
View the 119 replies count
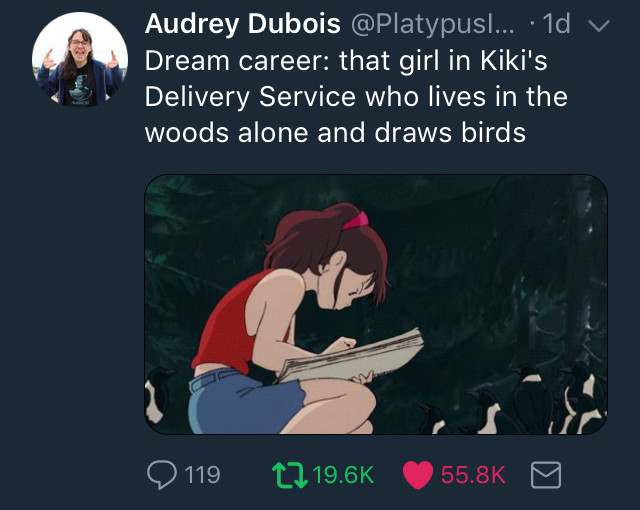202,475
